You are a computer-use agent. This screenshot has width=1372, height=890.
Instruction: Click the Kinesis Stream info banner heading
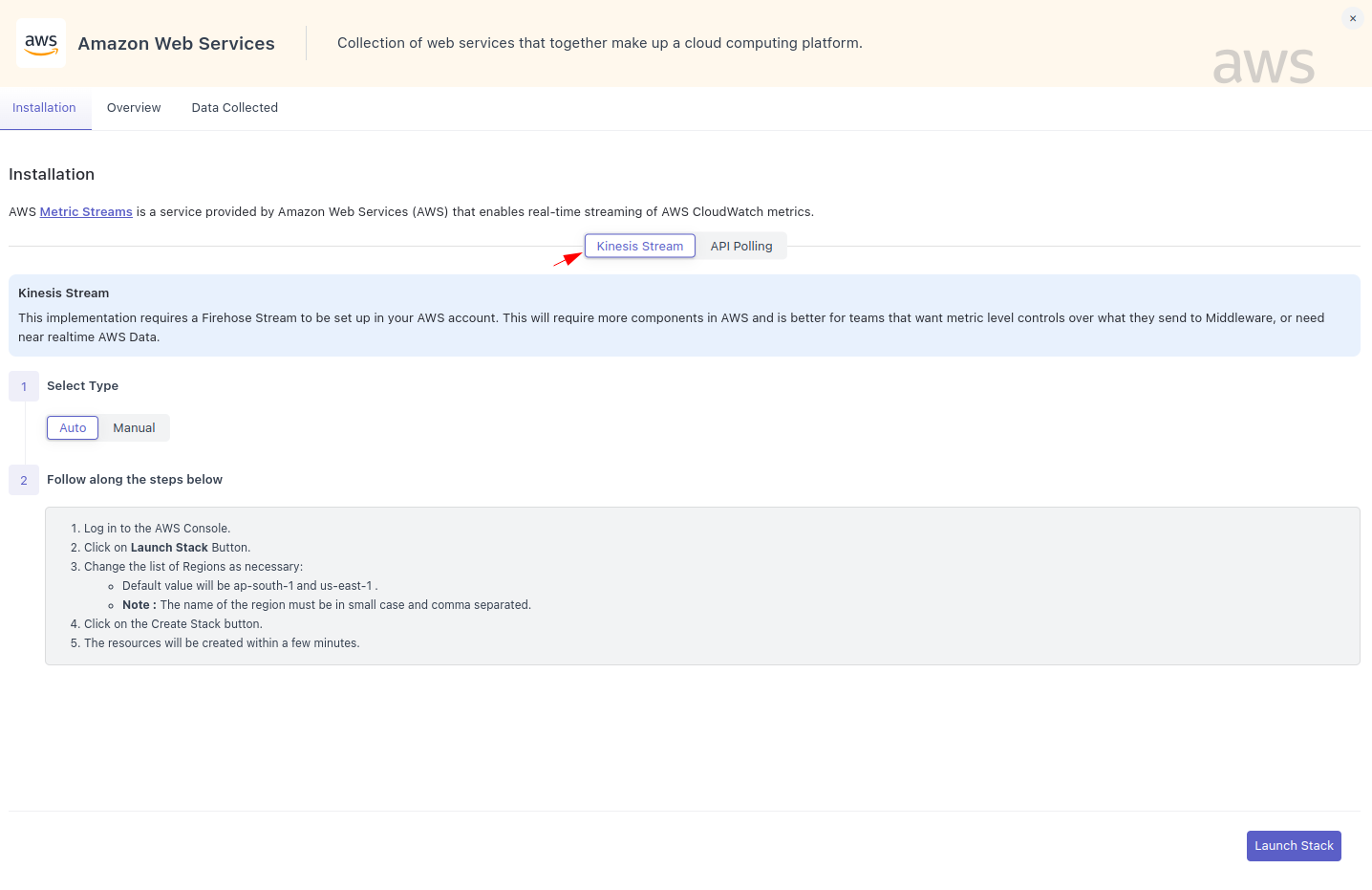click(x=63, y=293)
